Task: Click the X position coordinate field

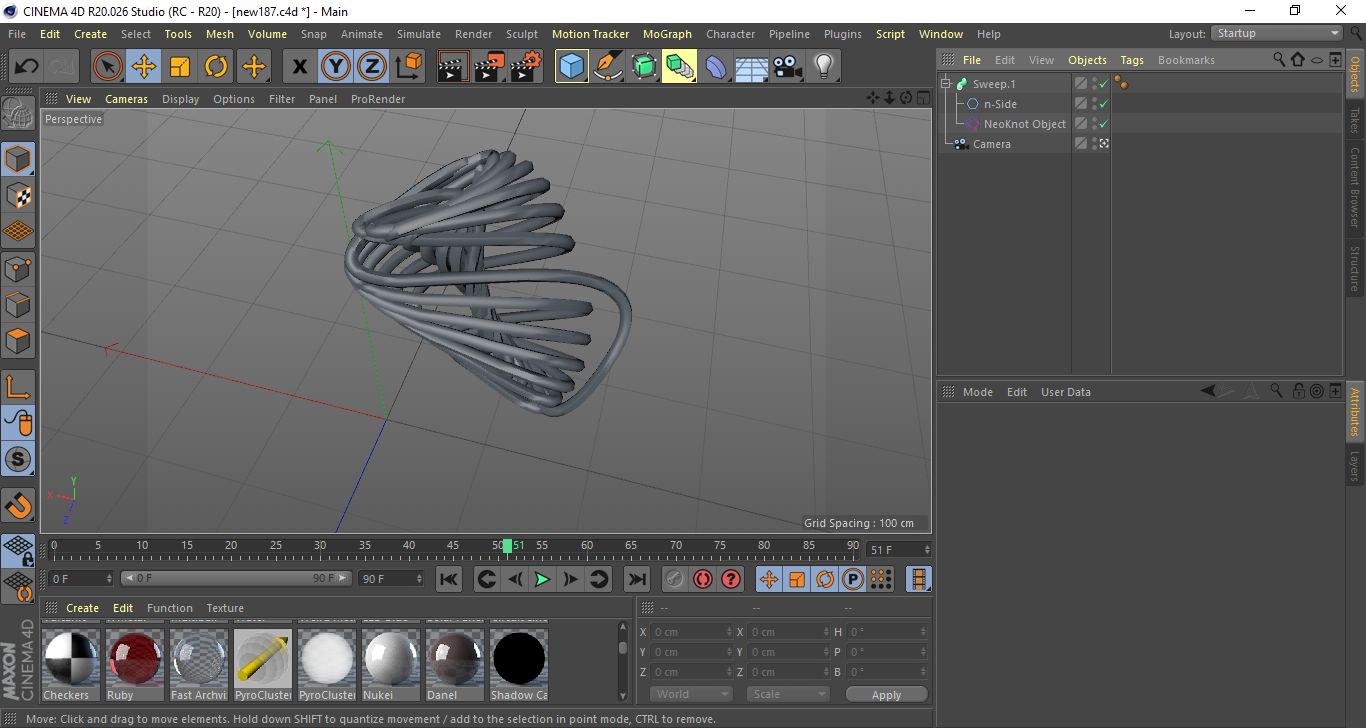Action: coord(692,632)
